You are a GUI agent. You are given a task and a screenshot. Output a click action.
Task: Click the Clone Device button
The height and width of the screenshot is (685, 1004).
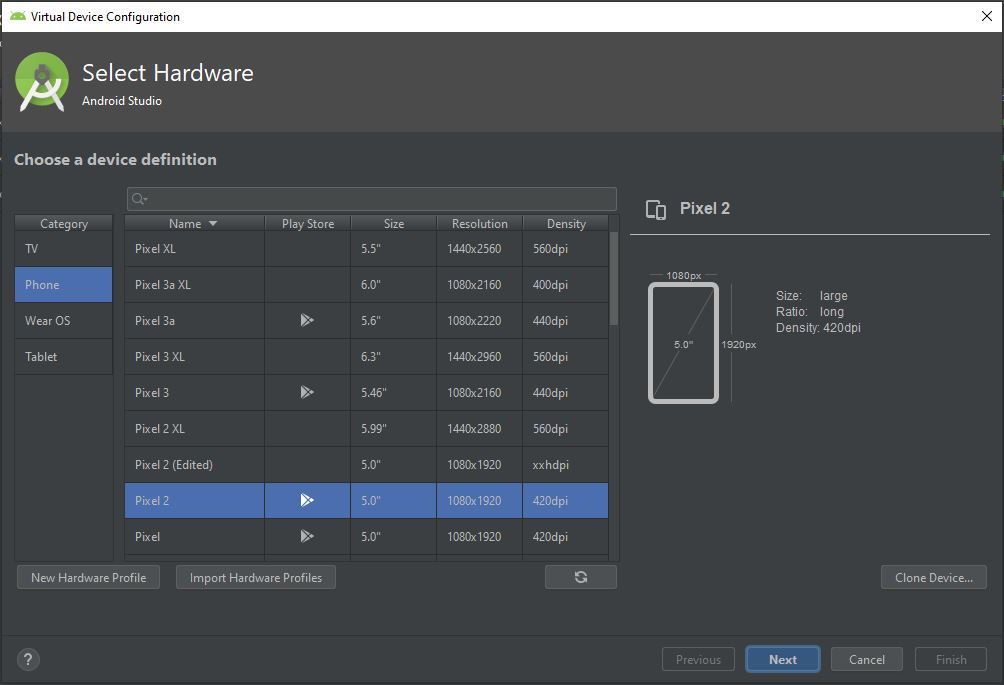(x=934, y=577)
